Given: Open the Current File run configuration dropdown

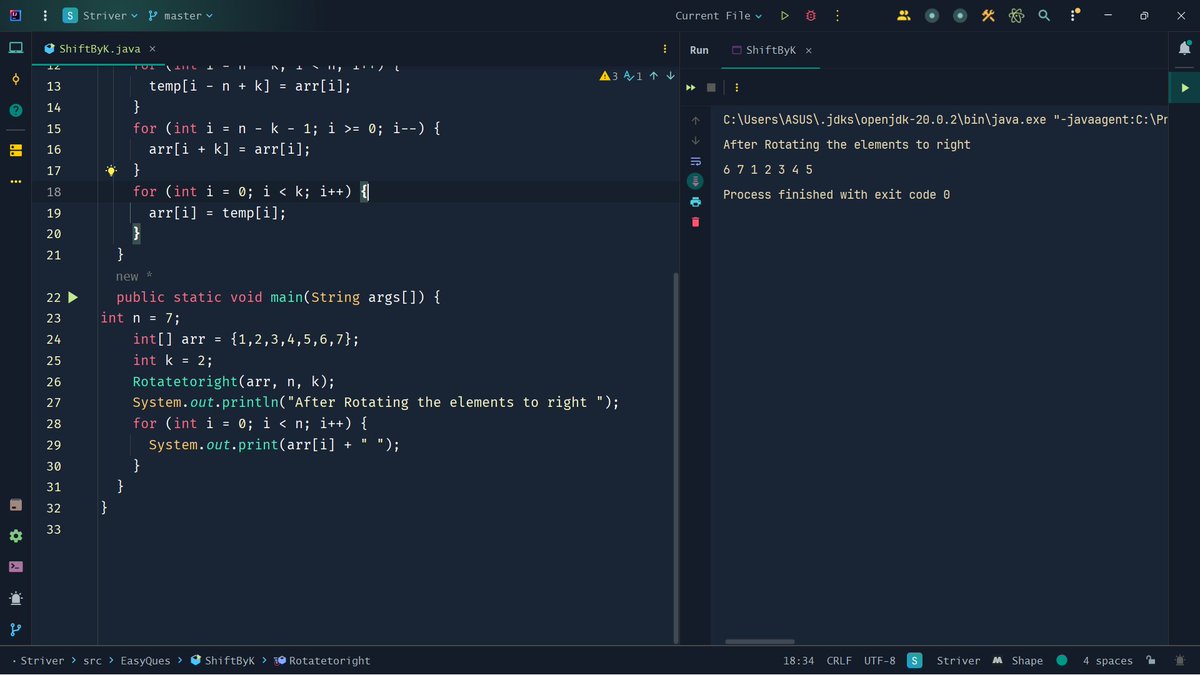Looking at the screenshot, I should pos(718,16).
